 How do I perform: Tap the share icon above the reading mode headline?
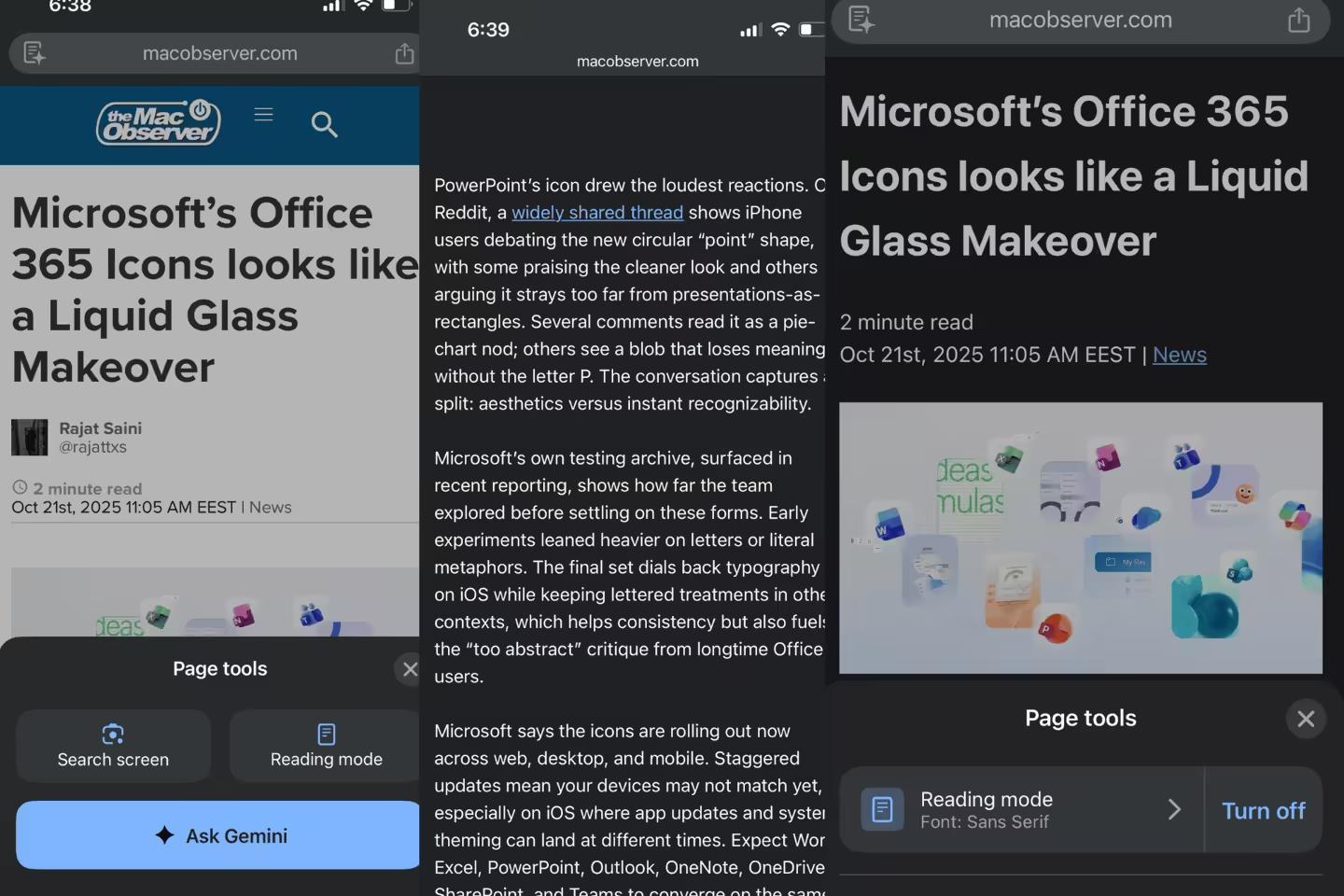point(1298,21)
